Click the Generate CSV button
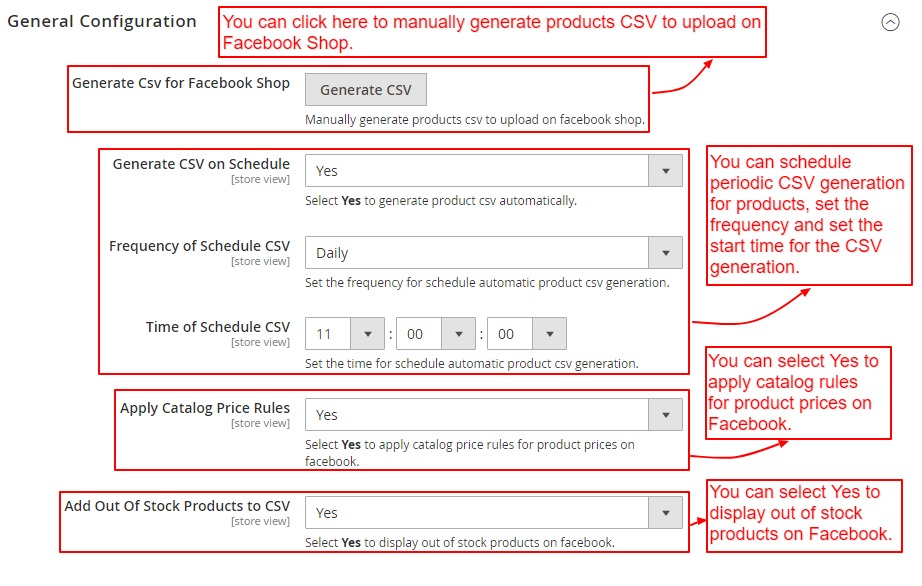The image size is (922, 586). point(365,90)
